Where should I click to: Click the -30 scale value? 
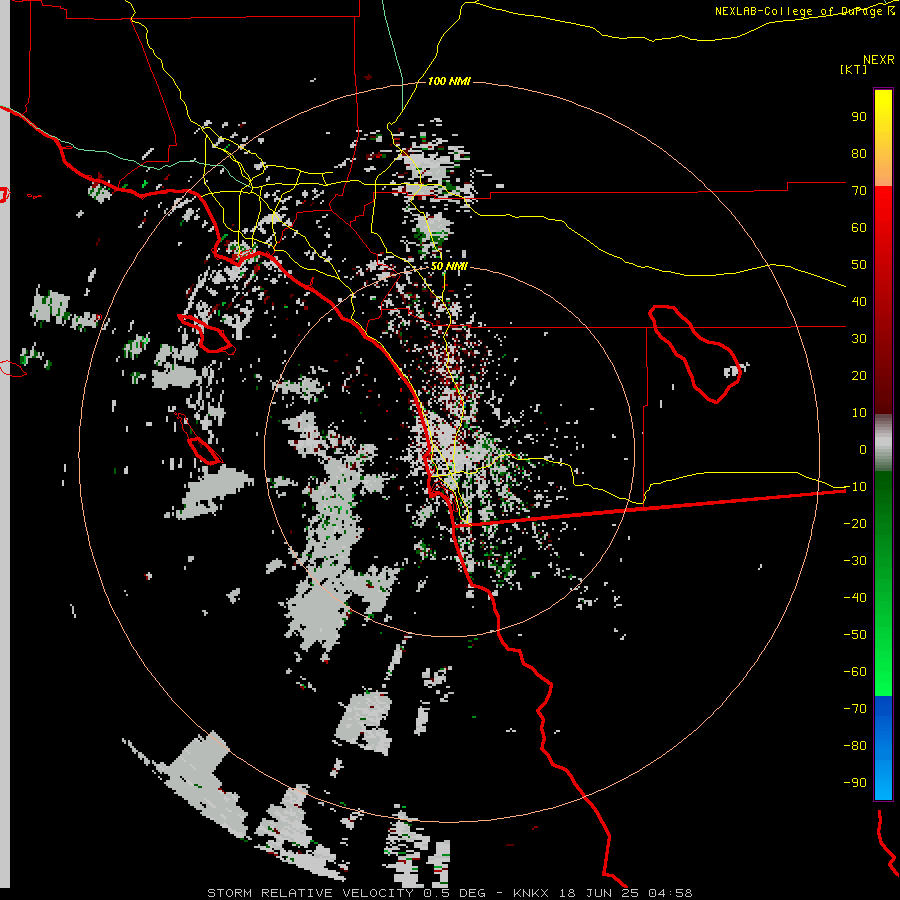tap(855, 561)
